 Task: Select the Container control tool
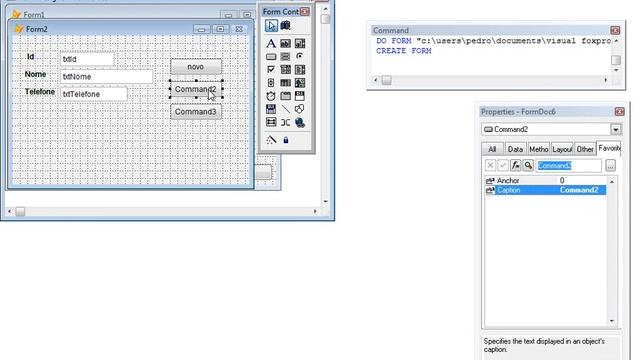coord(271,122)
